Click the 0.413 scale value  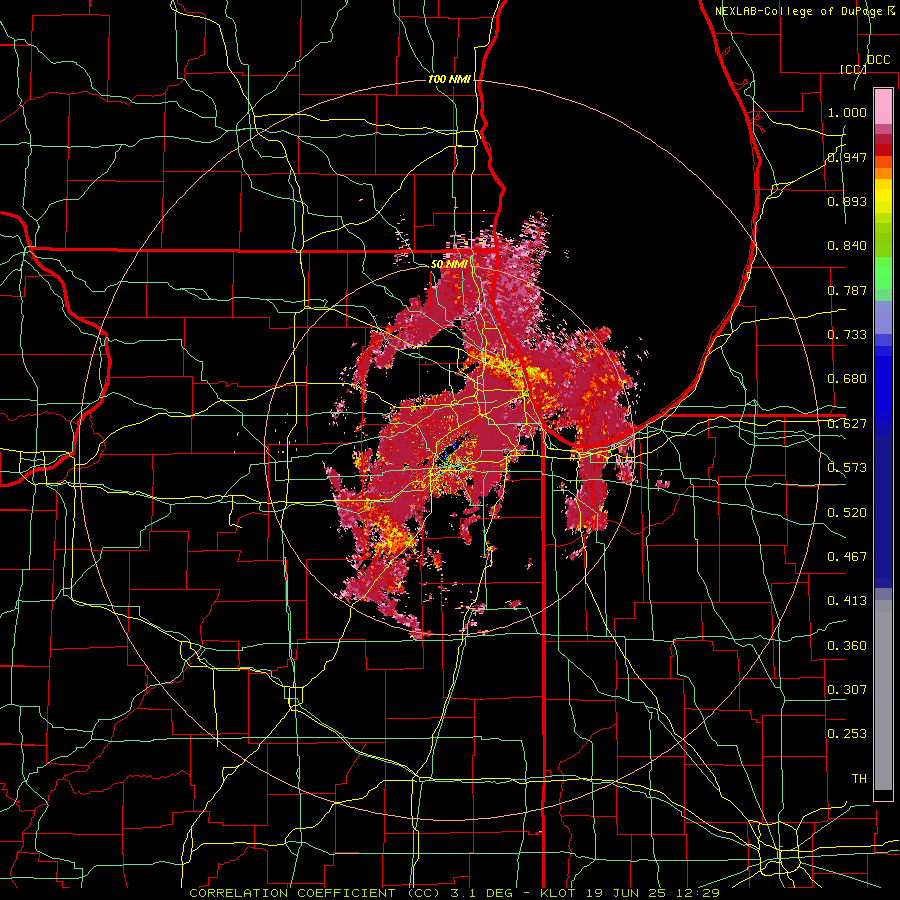point(847,601)
